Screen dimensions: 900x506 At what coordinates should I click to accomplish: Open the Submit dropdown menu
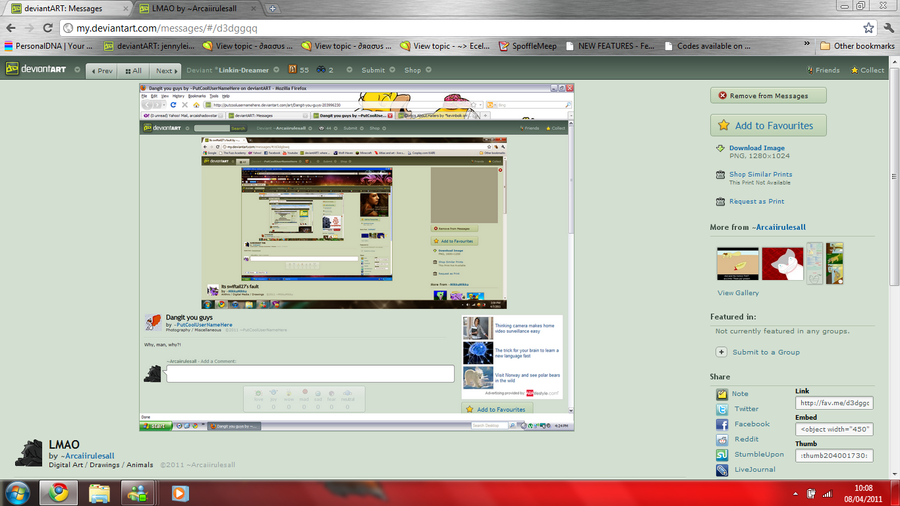click(x=378, y=70)
